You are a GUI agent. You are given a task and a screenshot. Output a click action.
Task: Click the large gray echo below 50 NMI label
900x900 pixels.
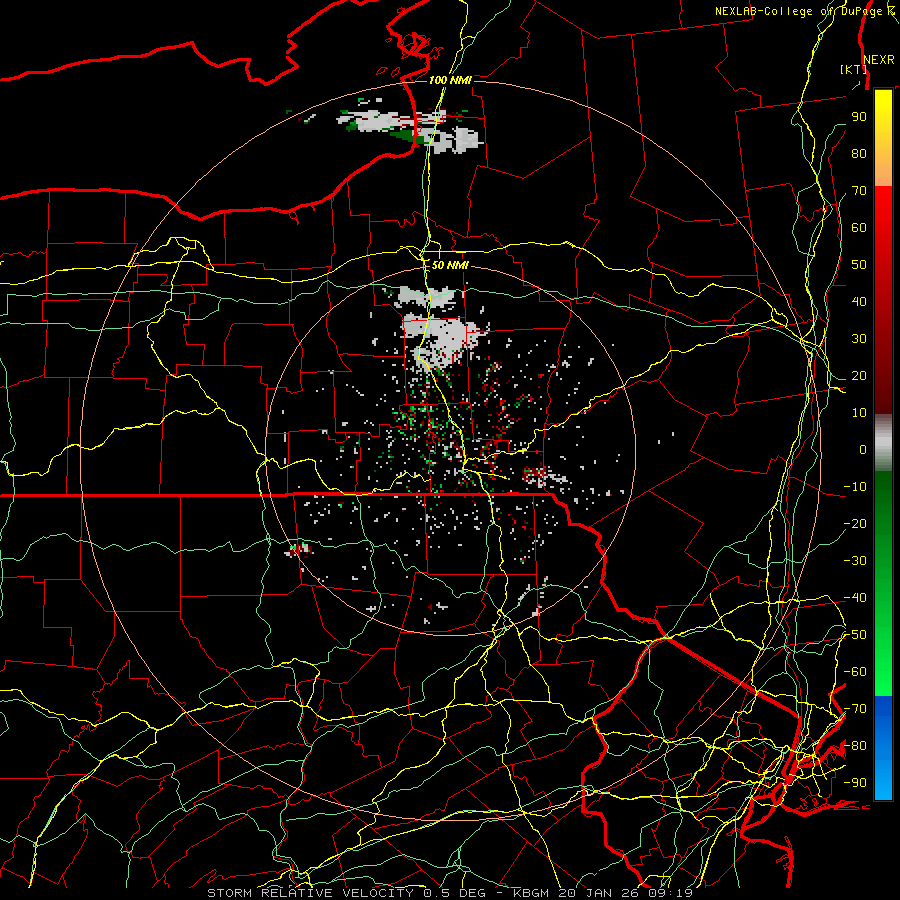pyautogui.click(x=443, y=338)
